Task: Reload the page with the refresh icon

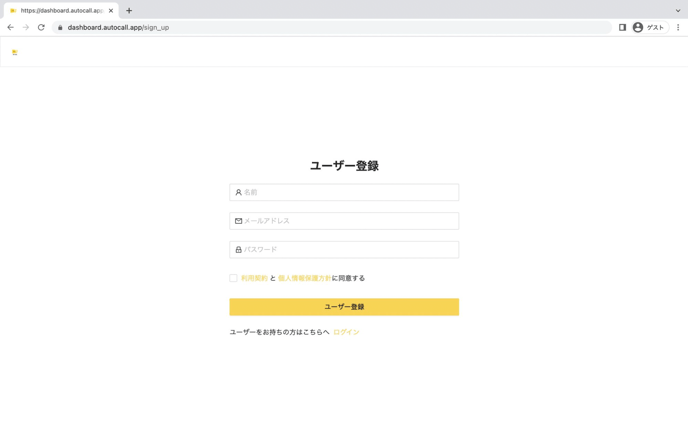Action: pos(41,27)
